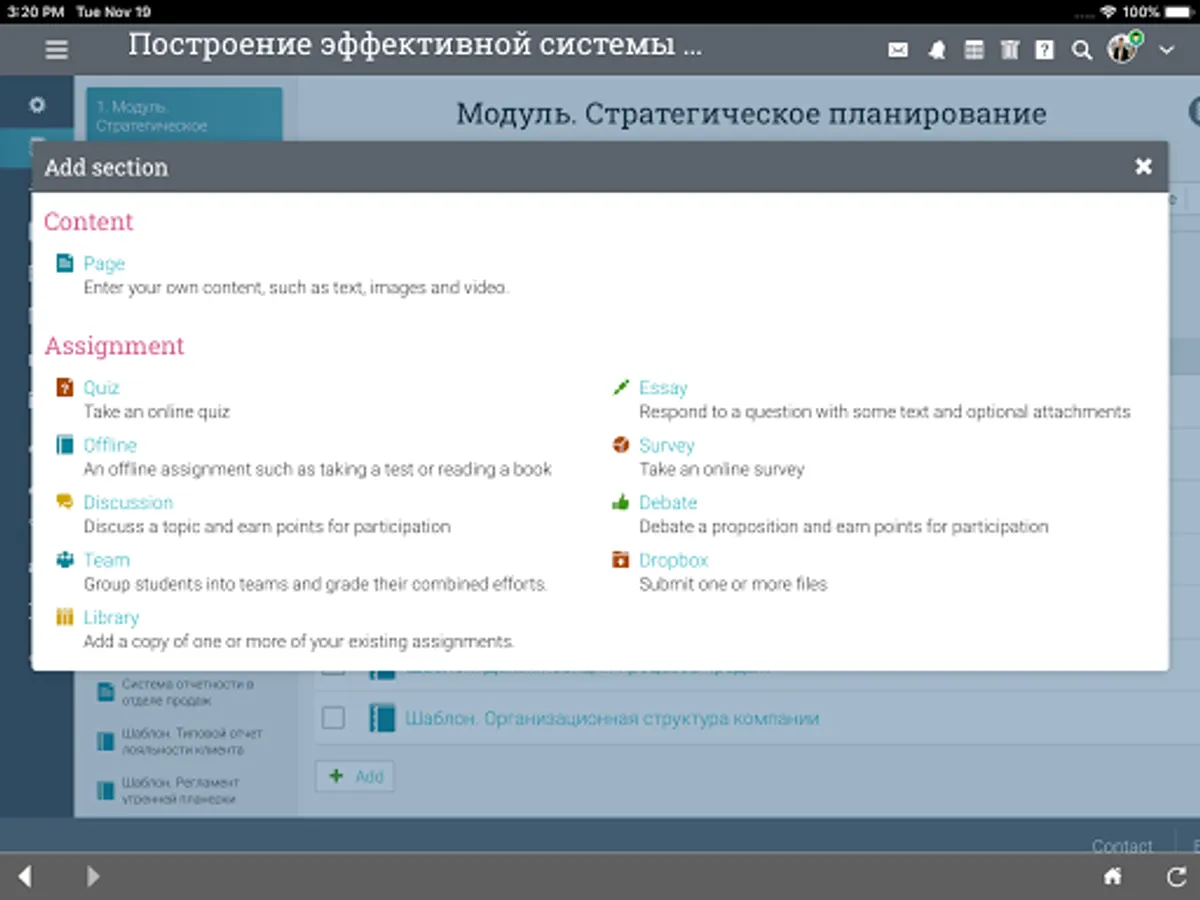Viewport: 1200px width, 900px height.
Task: Open the user avatar profile
Action: click(x=1124, y=48)
